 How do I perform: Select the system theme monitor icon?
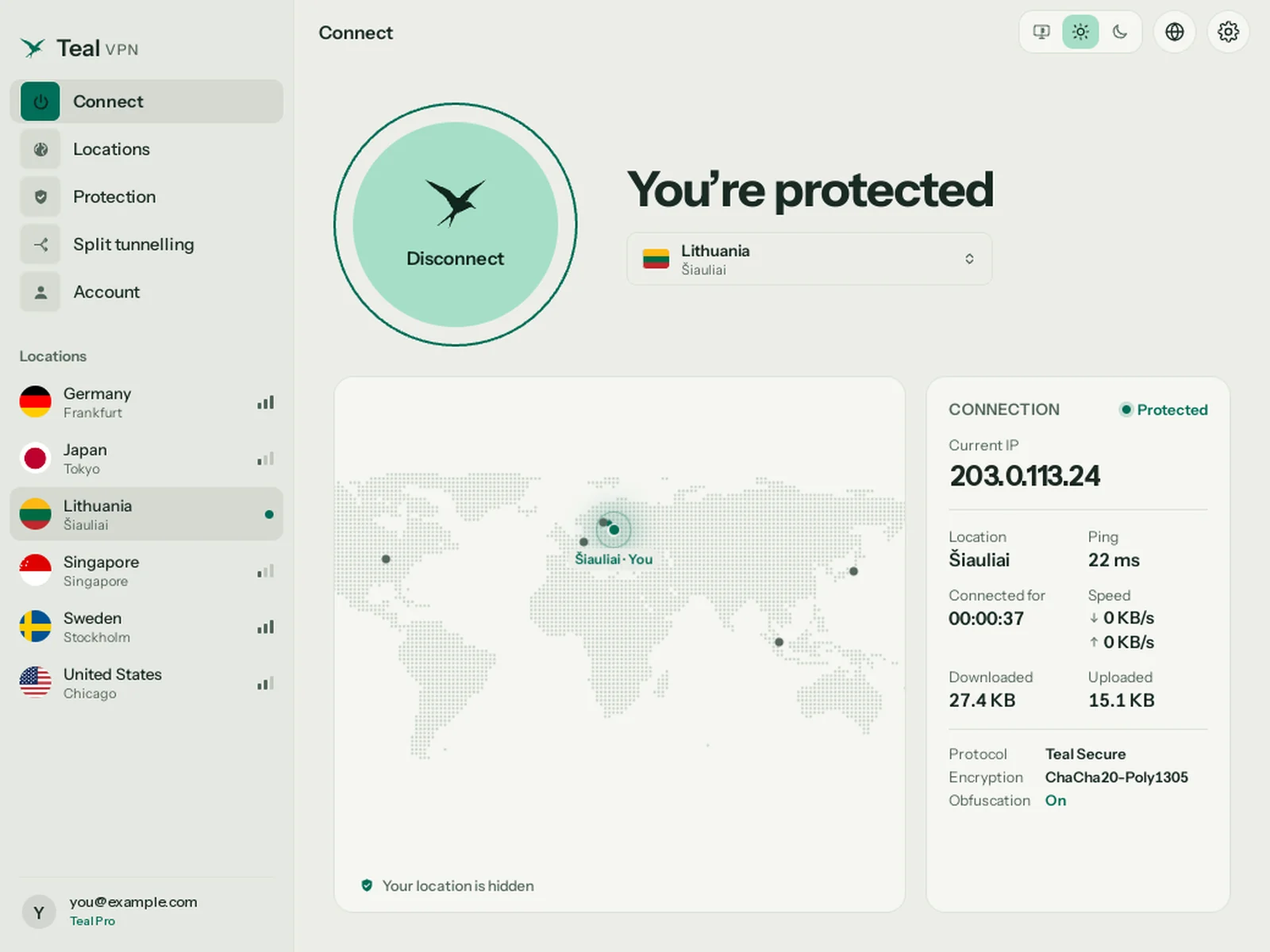tap(1041, 32)
